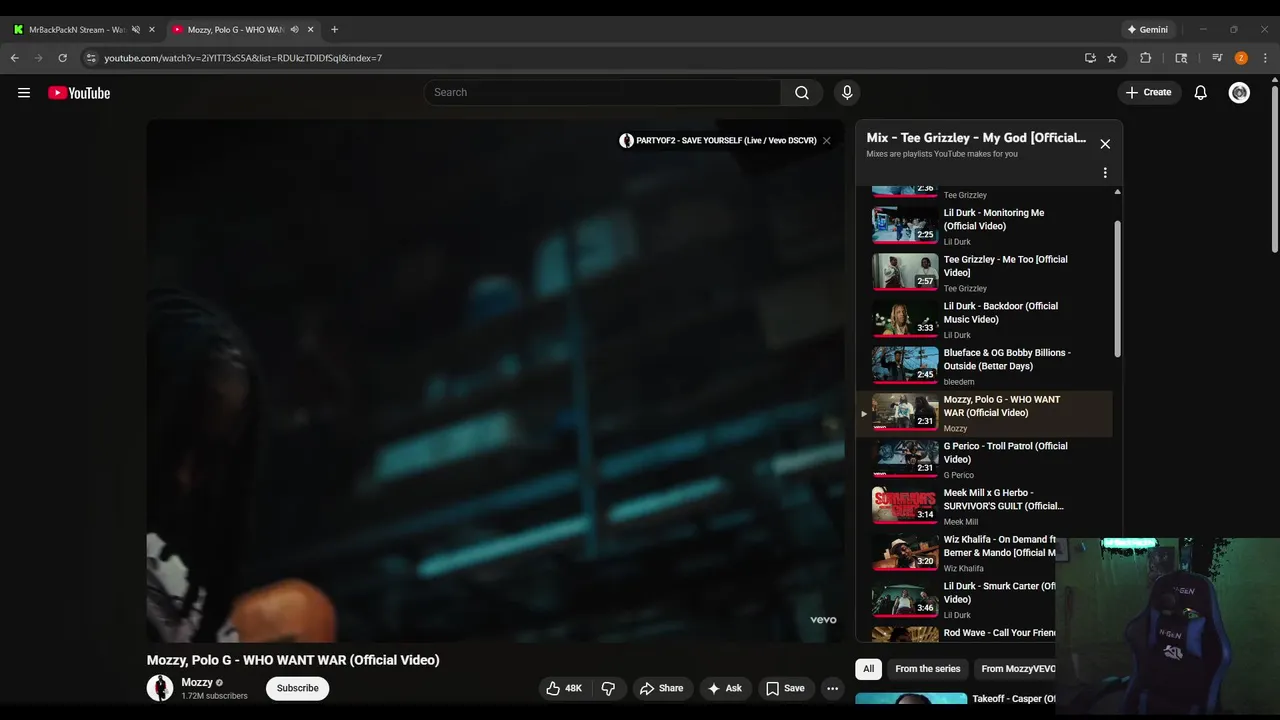Viewport: 1280px width, 720px height.
Task: Like the video with 48K likes
Action: (564, 688)
